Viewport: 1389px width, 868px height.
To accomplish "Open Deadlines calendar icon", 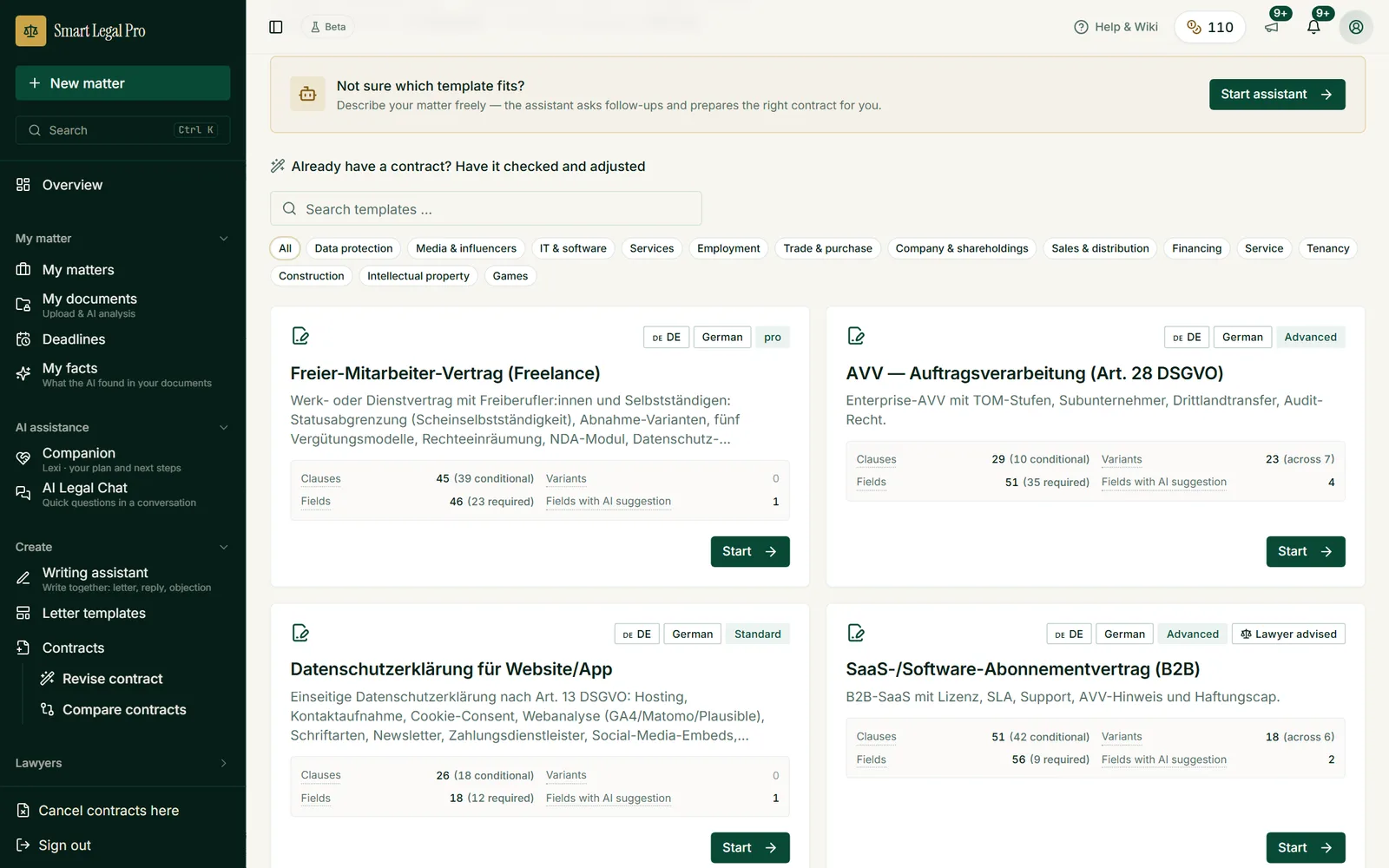I will coord(23,339).
